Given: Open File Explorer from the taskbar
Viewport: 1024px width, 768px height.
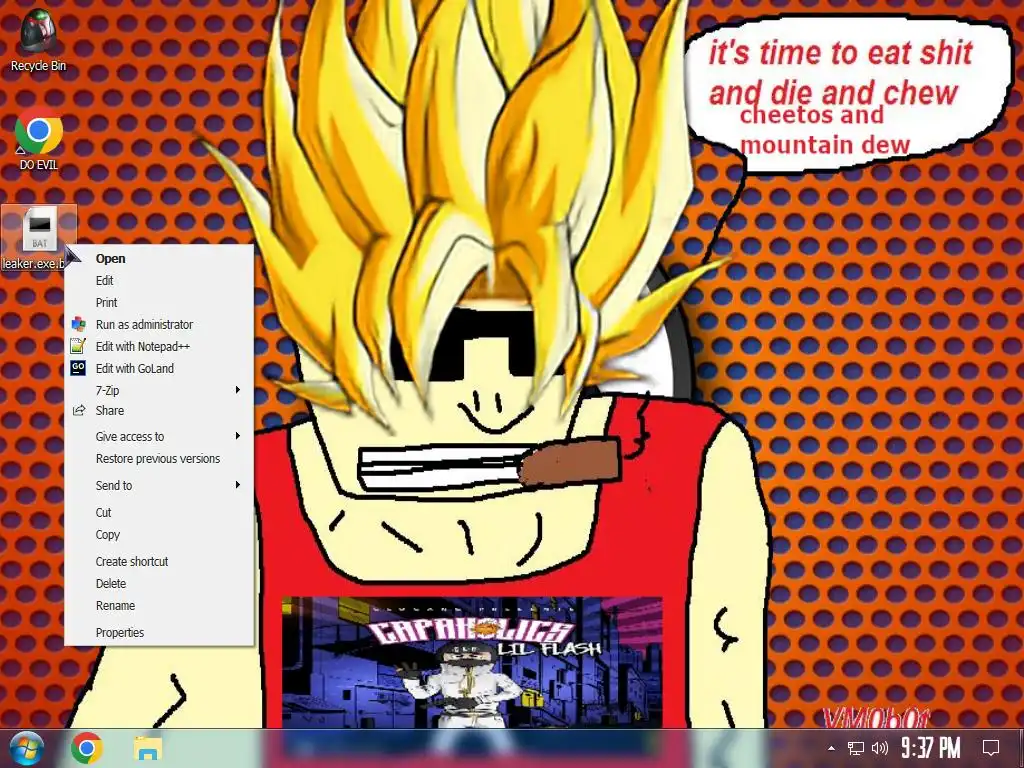Looking at the screenshot, I should click(x=148, y=748).
